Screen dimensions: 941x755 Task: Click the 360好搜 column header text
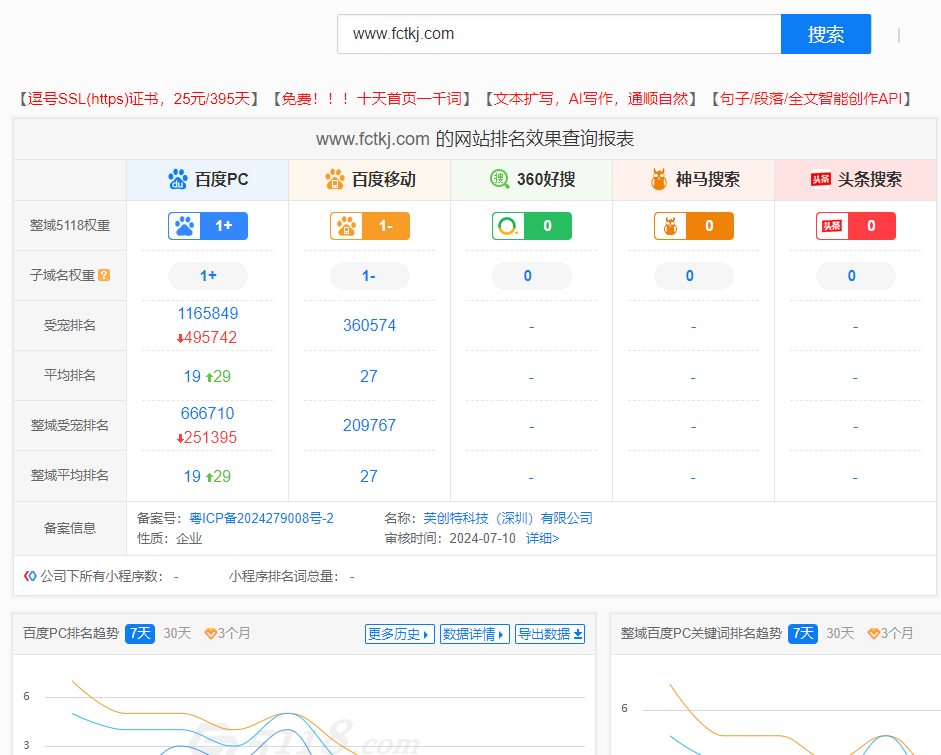pyautogui.click(x=546, y=179)
